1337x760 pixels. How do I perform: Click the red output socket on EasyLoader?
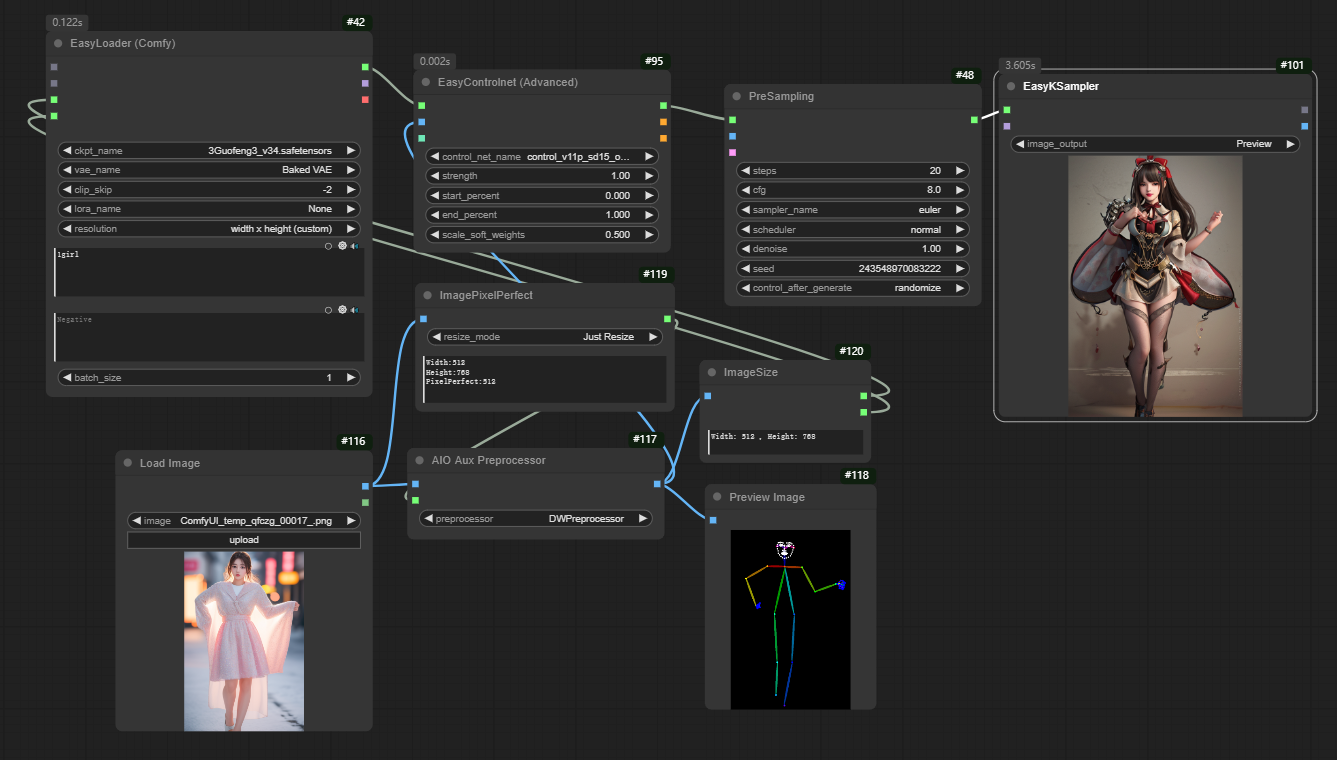[x=365, y=99]
